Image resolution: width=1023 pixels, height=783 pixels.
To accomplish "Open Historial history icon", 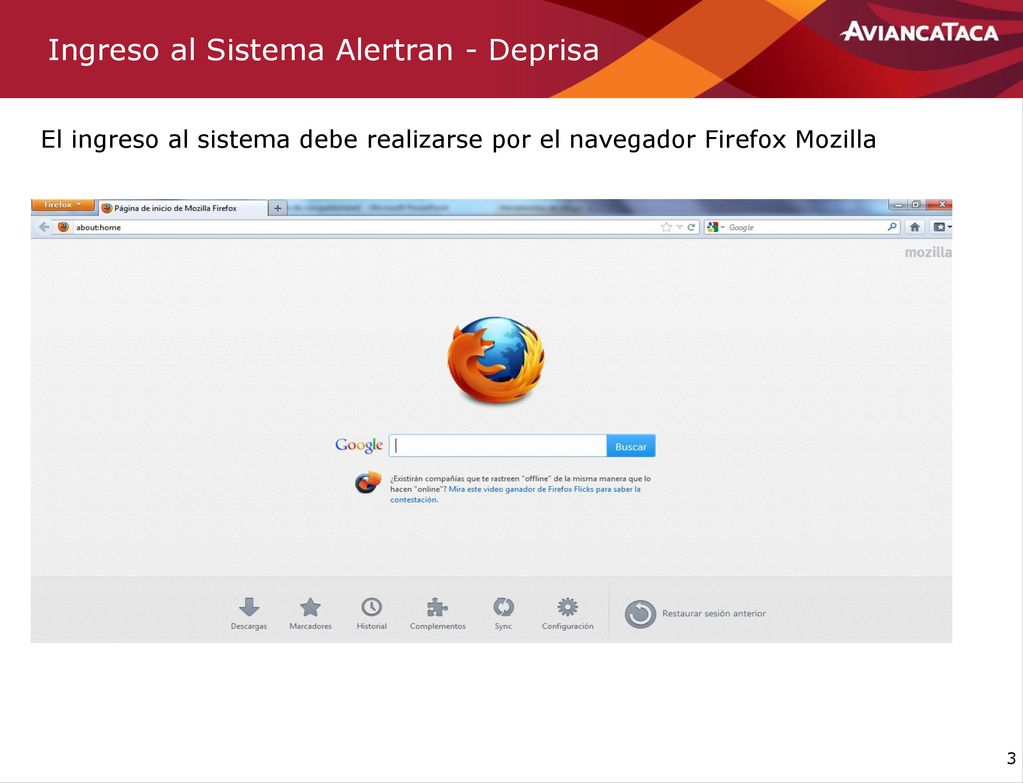I will 371,613.
